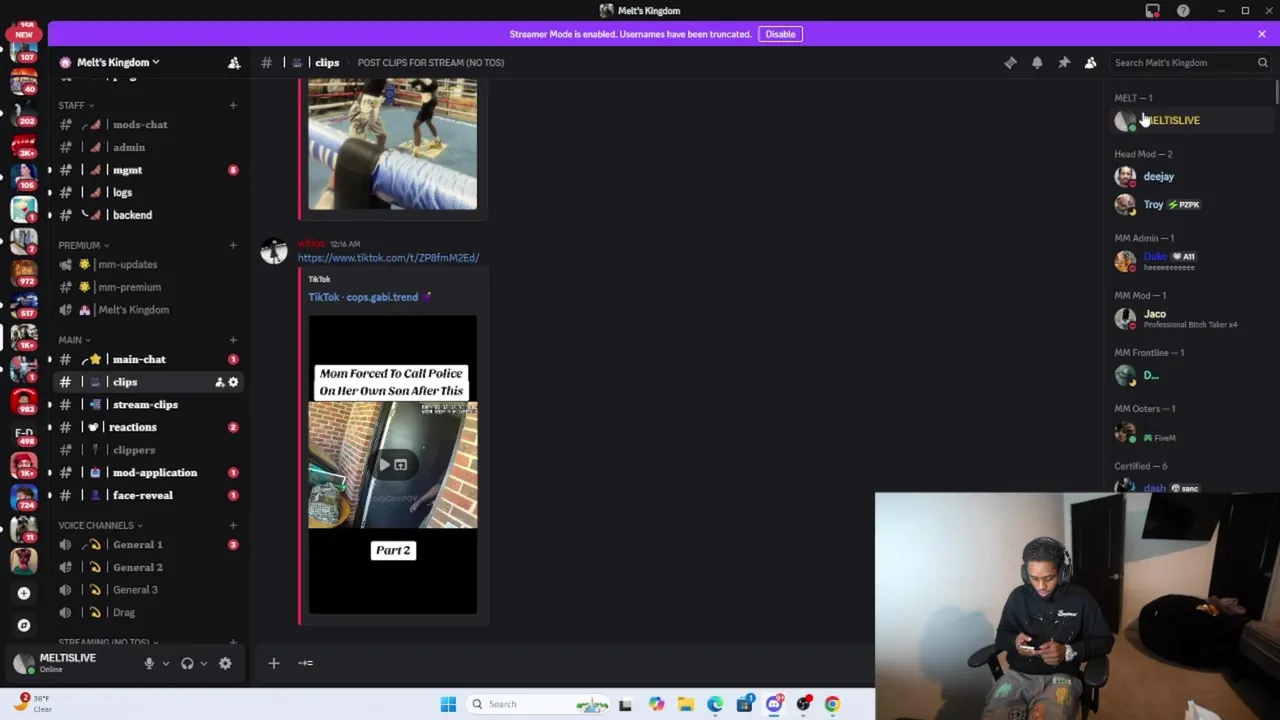Open user settings gear icon
Viewport: 1280px width, 720px height.
pyautogui.click(x=225, y=663)
